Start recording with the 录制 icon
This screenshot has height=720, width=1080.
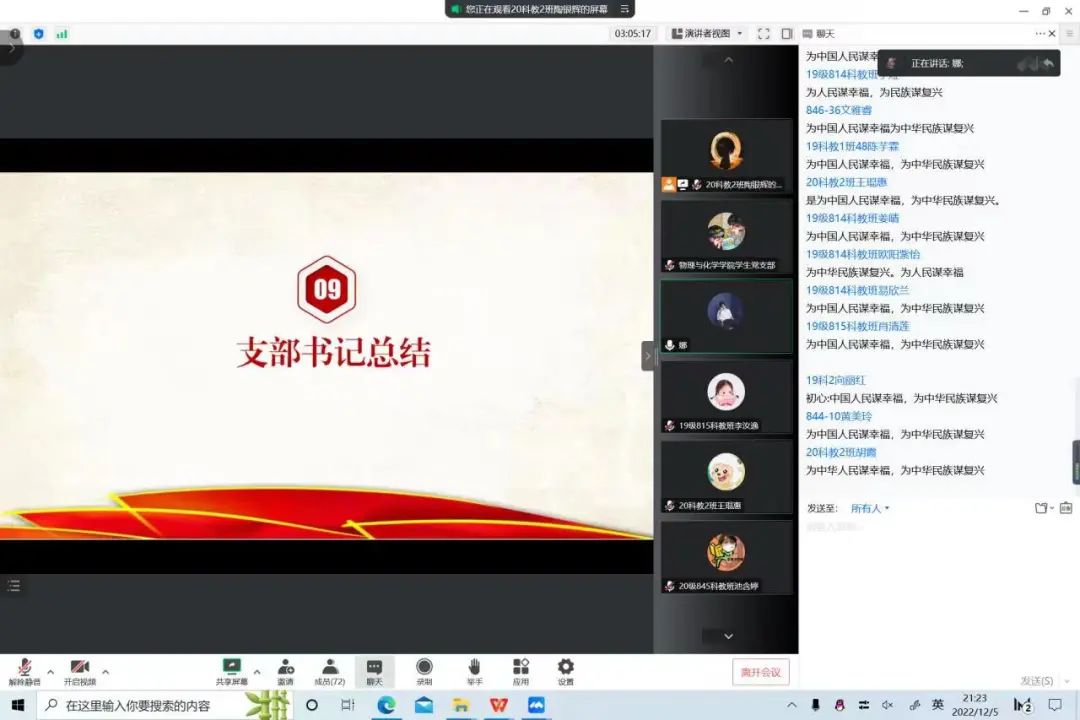point(424,670)
